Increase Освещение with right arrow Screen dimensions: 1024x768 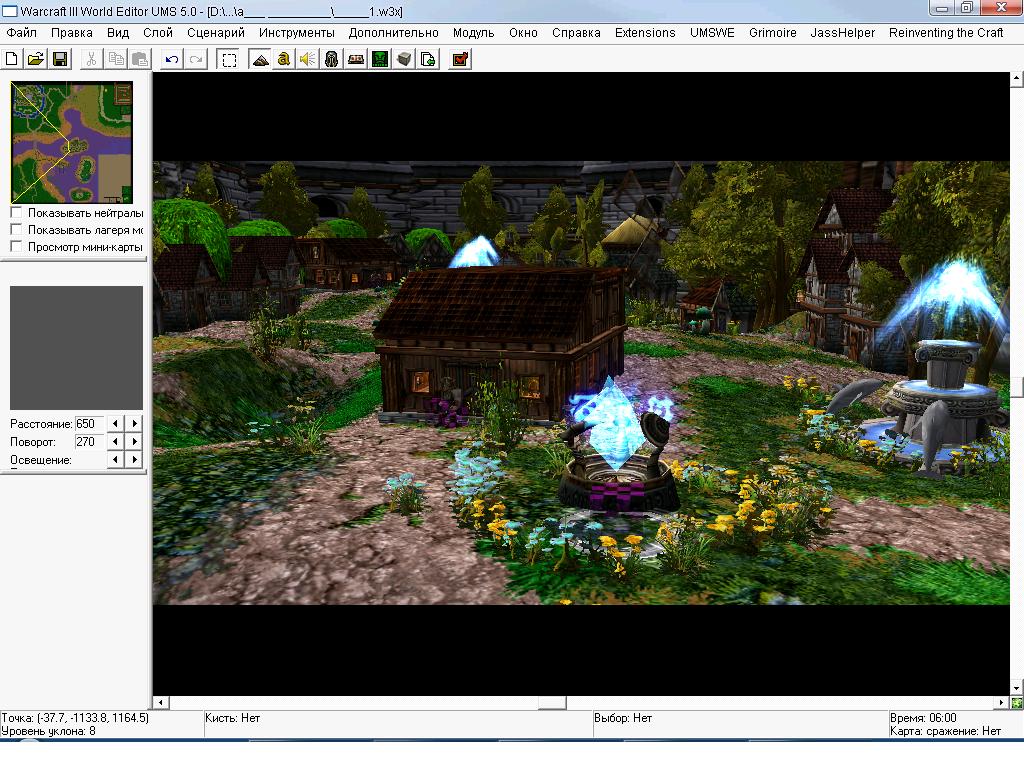tap(134, 460)
